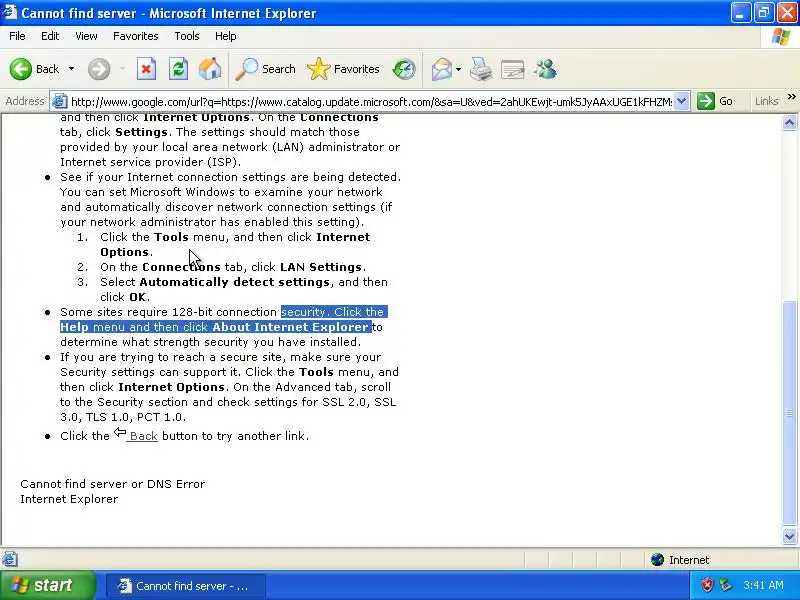
Task: Open History pane clock icon
Action: click(404, 69)
